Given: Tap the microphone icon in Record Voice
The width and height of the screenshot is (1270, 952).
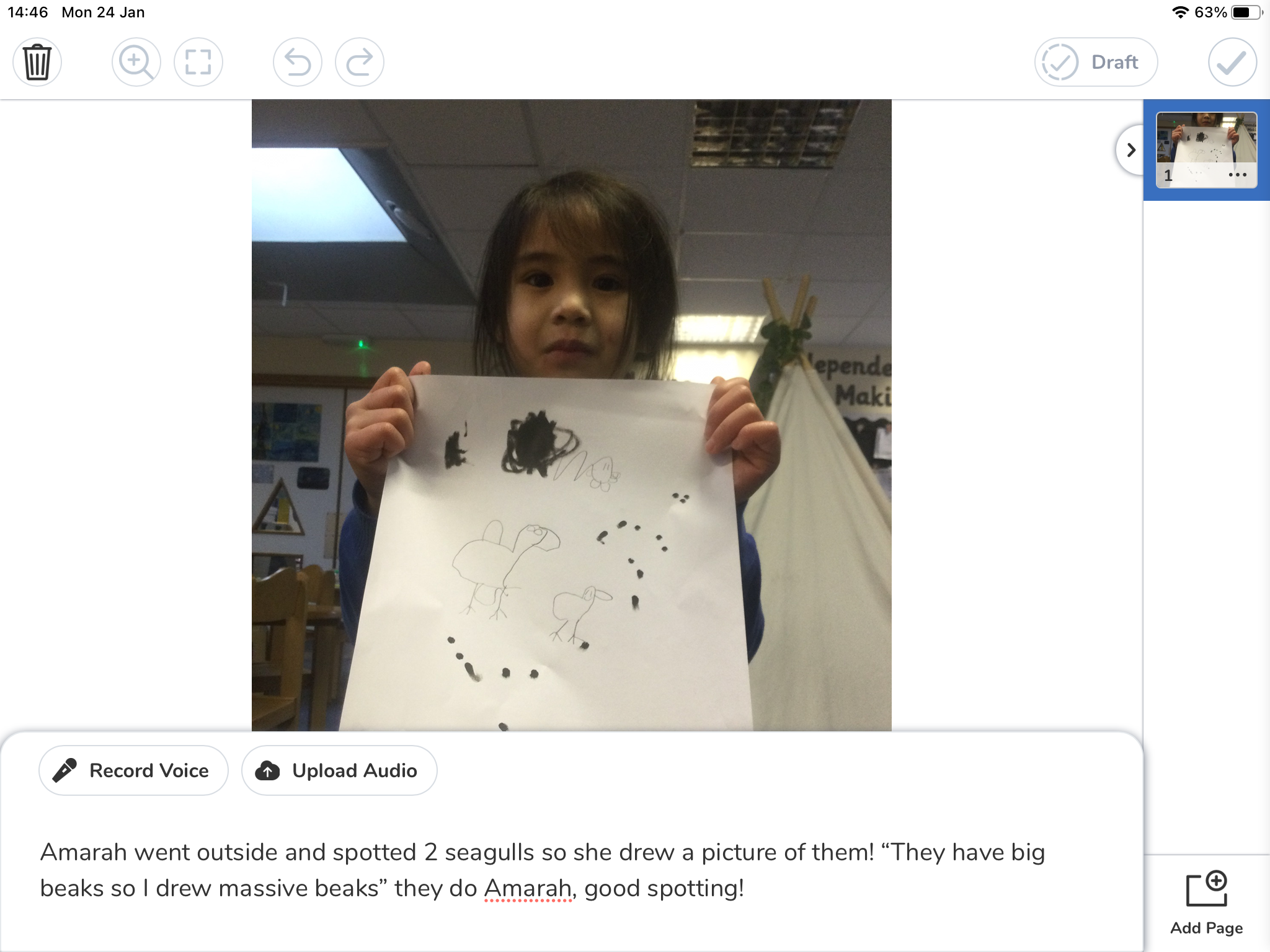Looking at the screenshot, I should tap(64, 770).
